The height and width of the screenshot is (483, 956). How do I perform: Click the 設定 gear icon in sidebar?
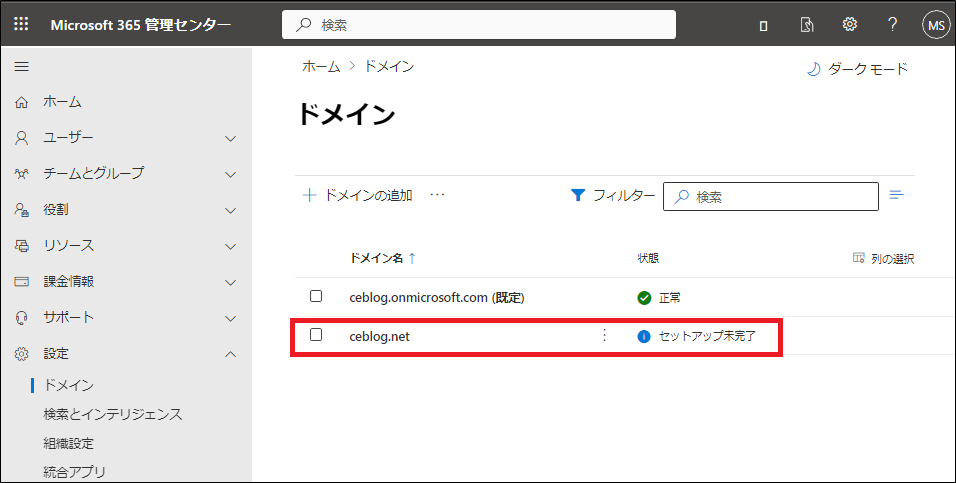(21, 354)
